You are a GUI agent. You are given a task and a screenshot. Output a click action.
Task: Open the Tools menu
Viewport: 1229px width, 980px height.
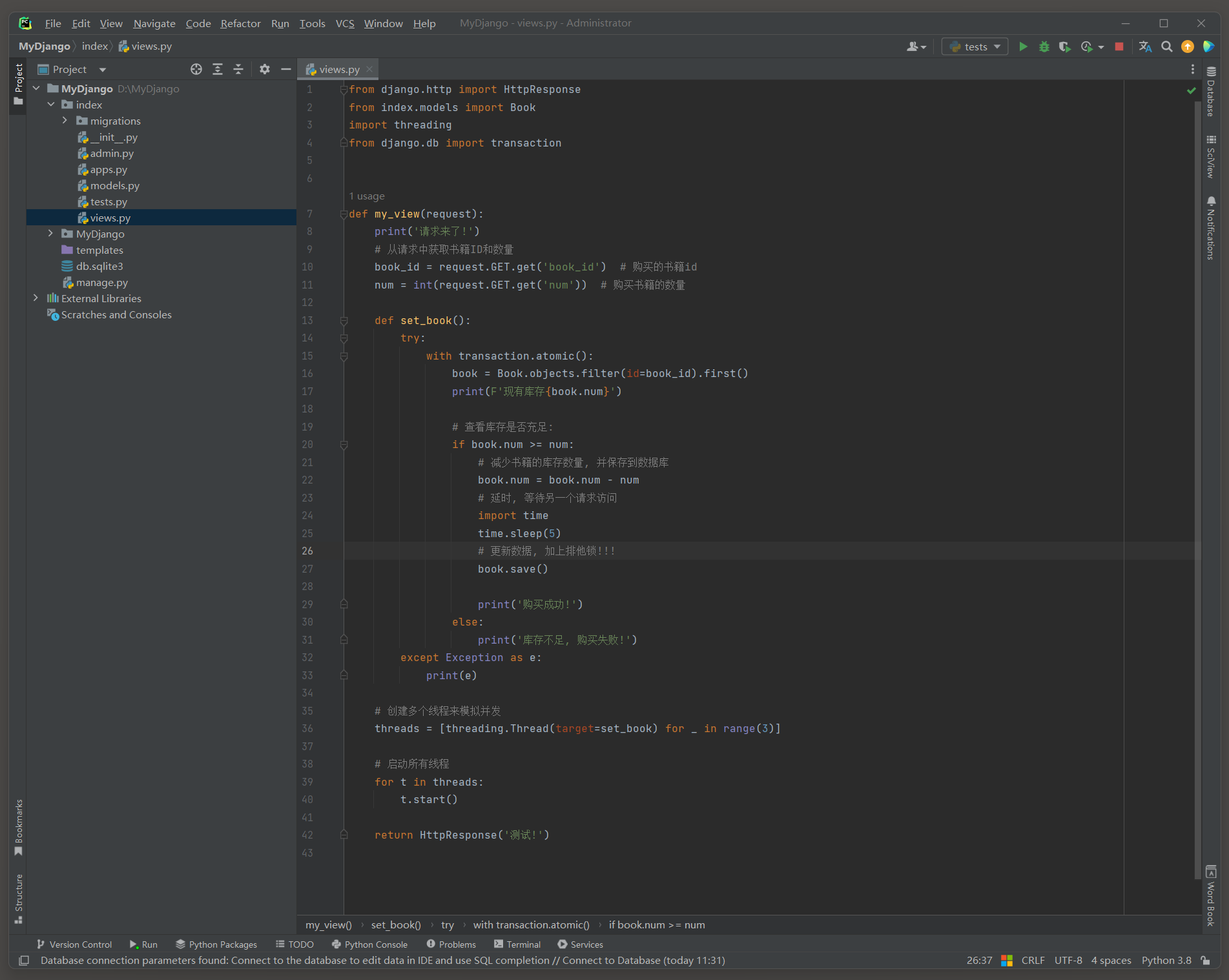point(312,23)
